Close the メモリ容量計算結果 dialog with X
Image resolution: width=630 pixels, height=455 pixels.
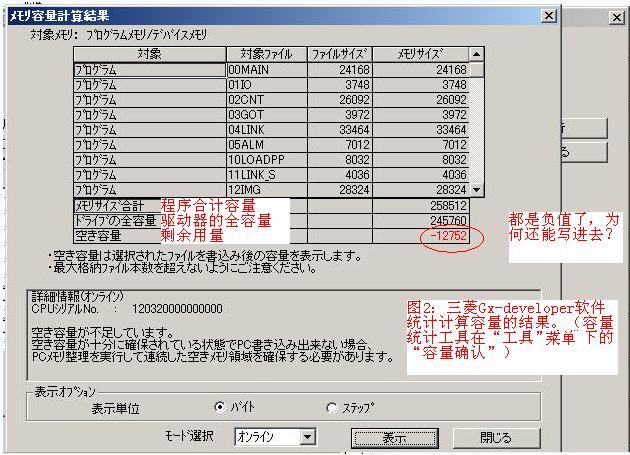(547, 16)
